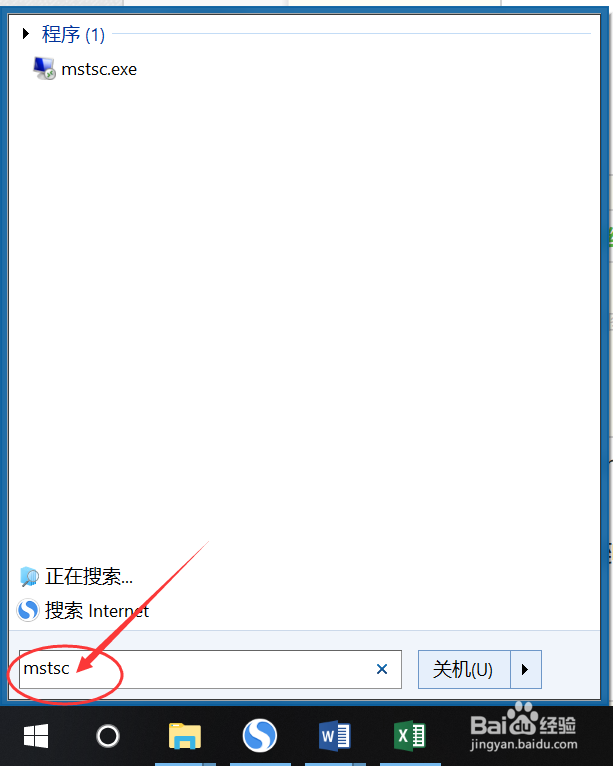Open the mstsc.exe program result label
This screenshot has width=613, height=766.
click(x=99, y=69)
